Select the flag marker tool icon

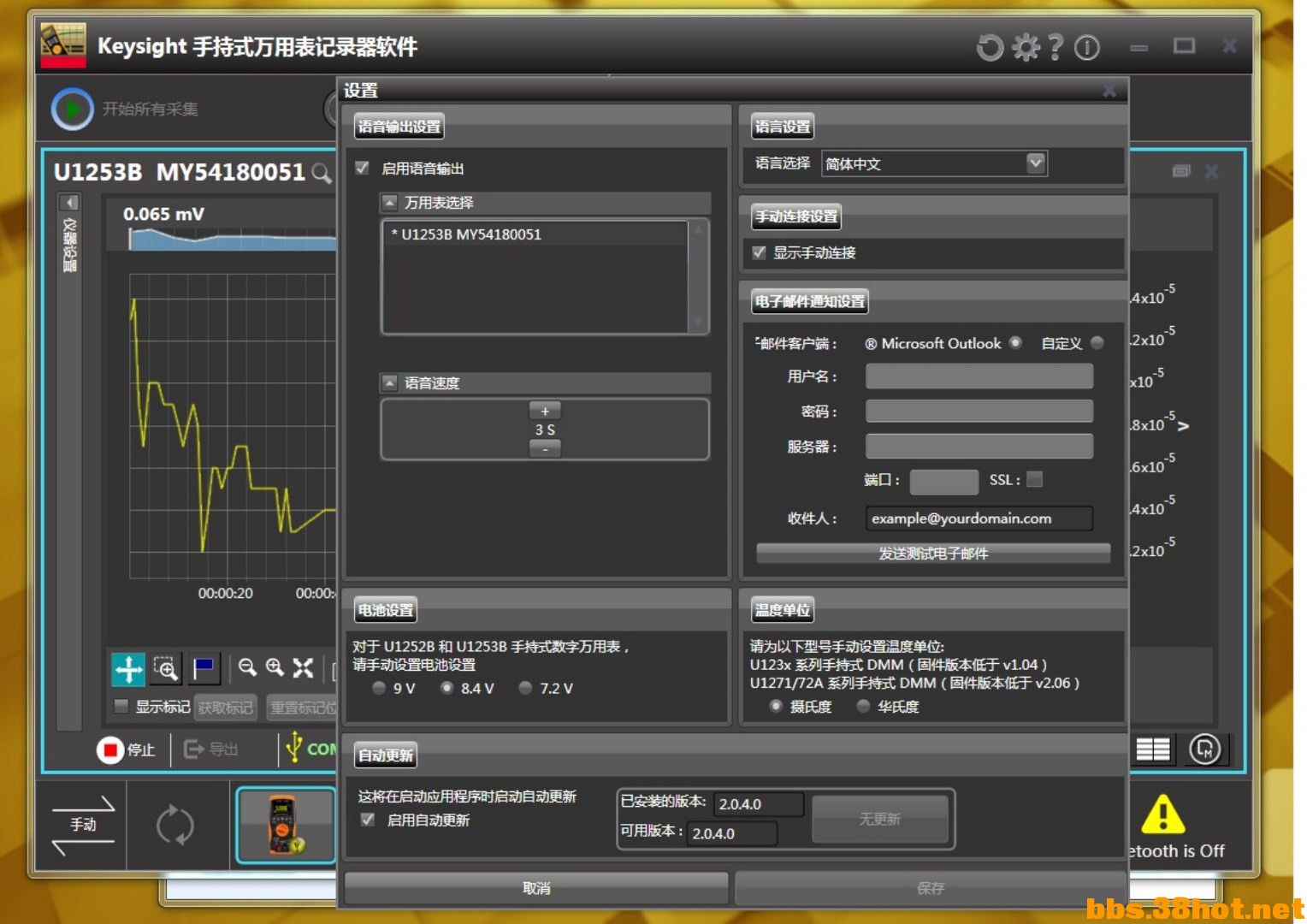[204, 668]
